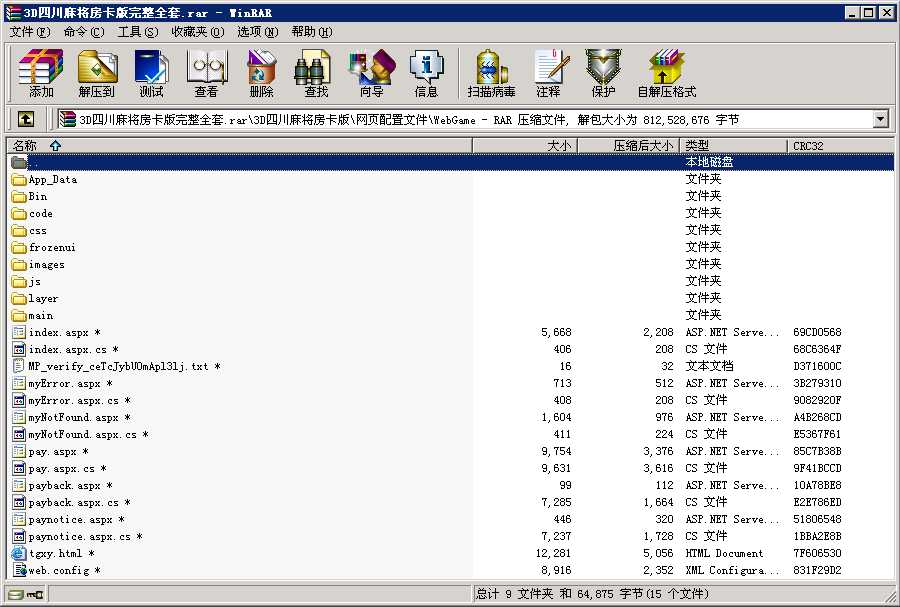900x607 pixels.
Task: Select the frozenui folder
Action: (x=44, y=247)
